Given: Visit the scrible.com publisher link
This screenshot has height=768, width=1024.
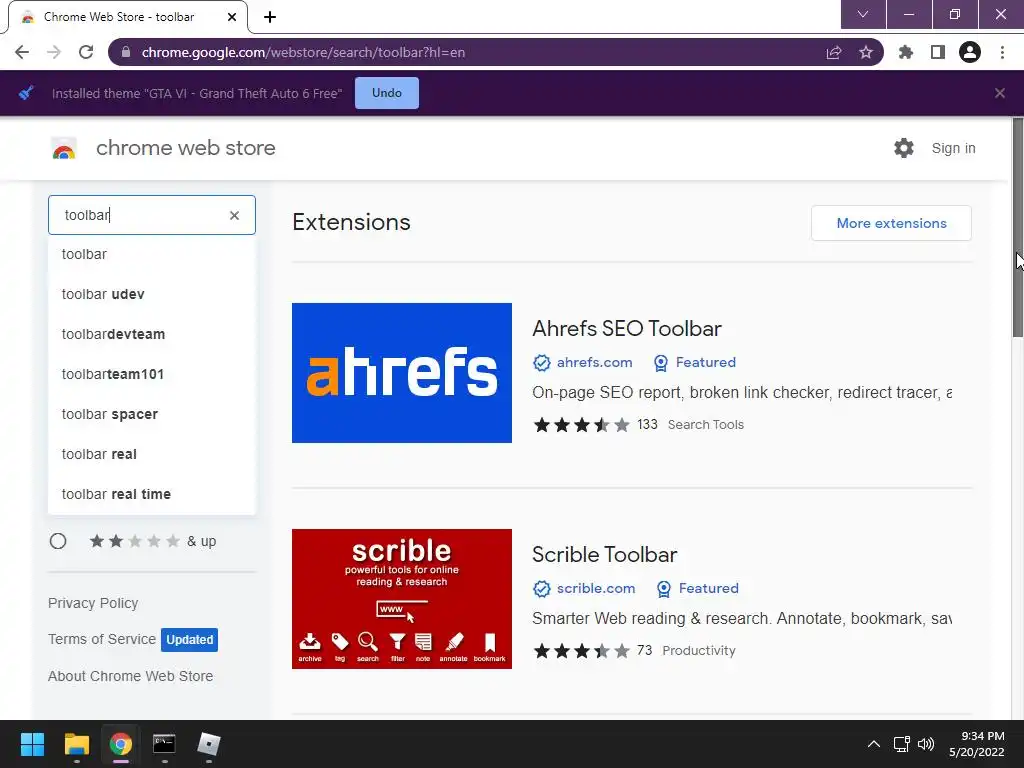Looking at the screenshot, I should coord(596,588).
